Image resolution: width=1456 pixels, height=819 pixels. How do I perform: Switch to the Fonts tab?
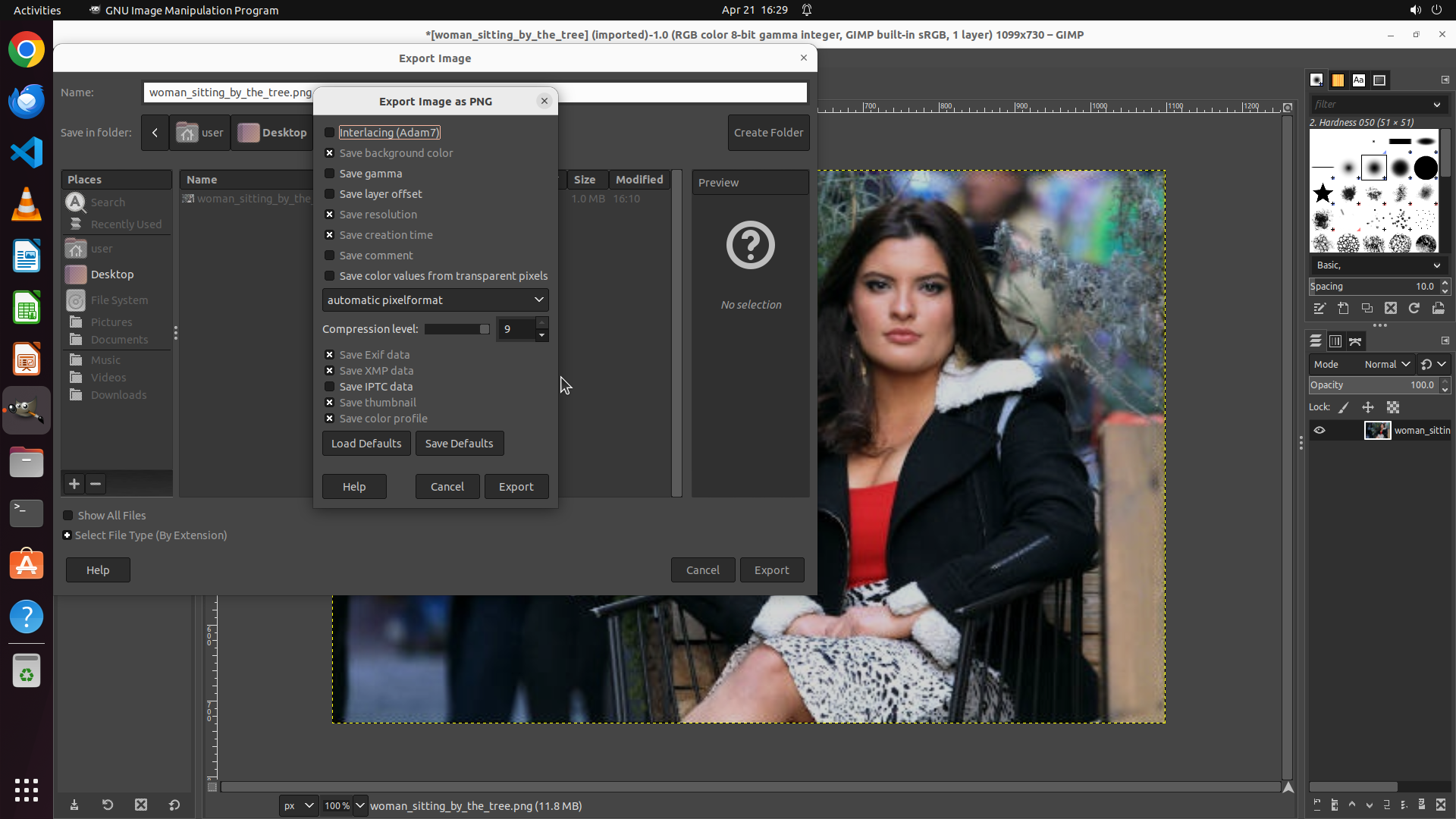coord(1358,80)
